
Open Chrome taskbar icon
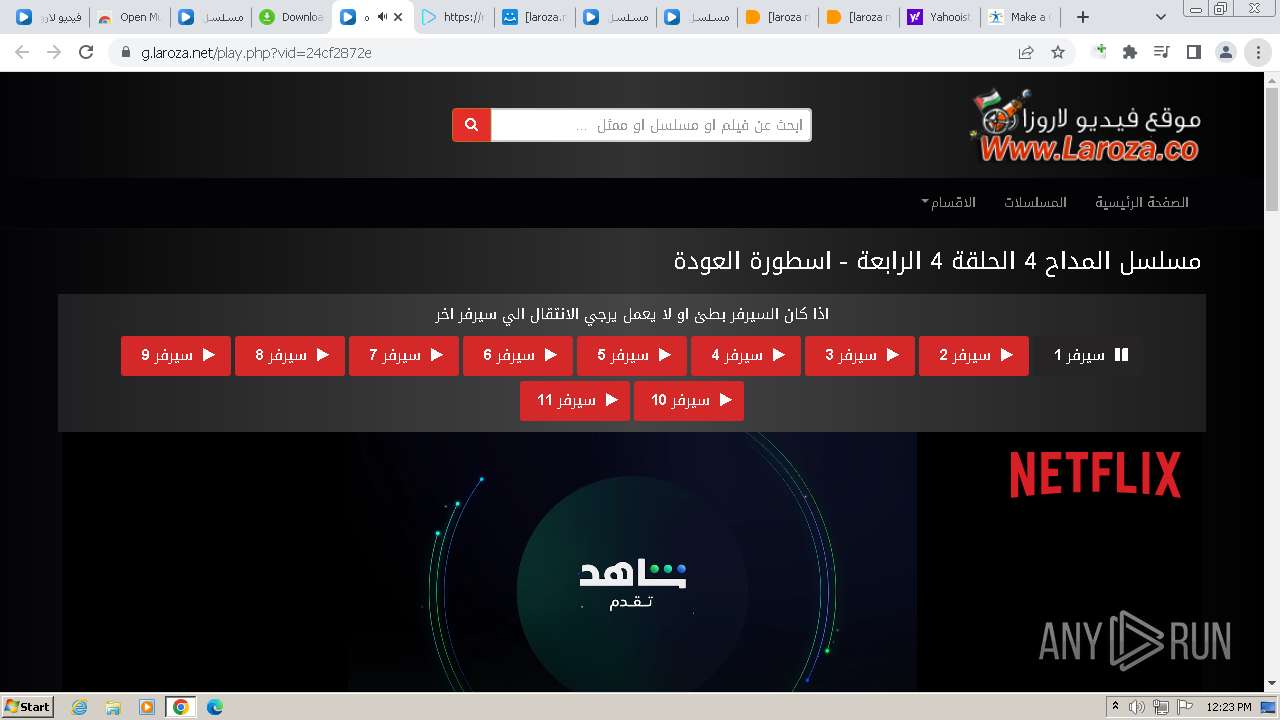tap(181, 707)
